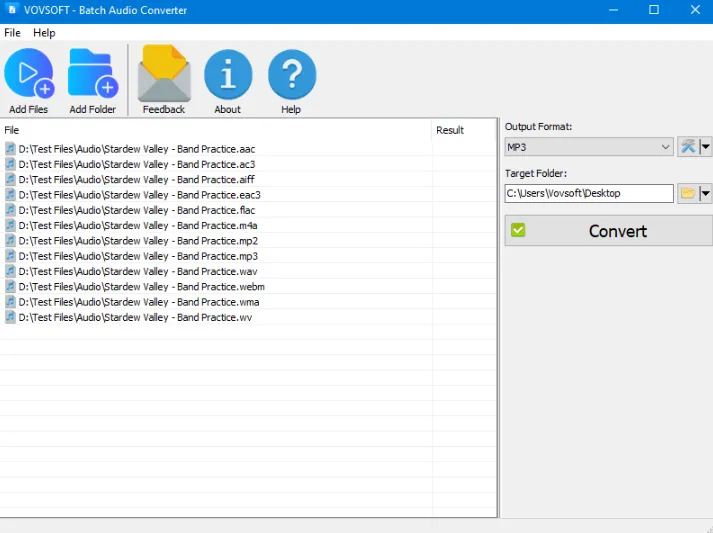Expand arrow next to format settings icon
Image resolution: width=713 pixels, height=533 pixels.
pos(705,147)
